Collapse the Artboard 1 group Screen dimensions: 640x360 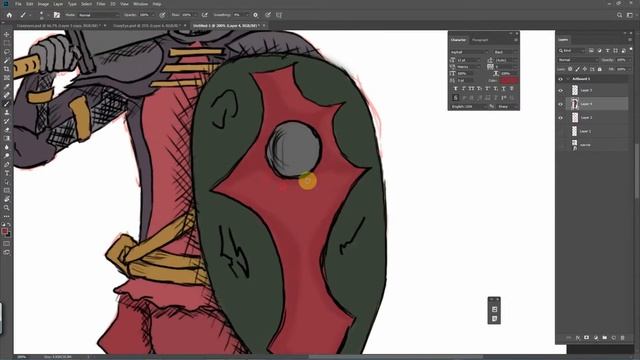point(567,79)
